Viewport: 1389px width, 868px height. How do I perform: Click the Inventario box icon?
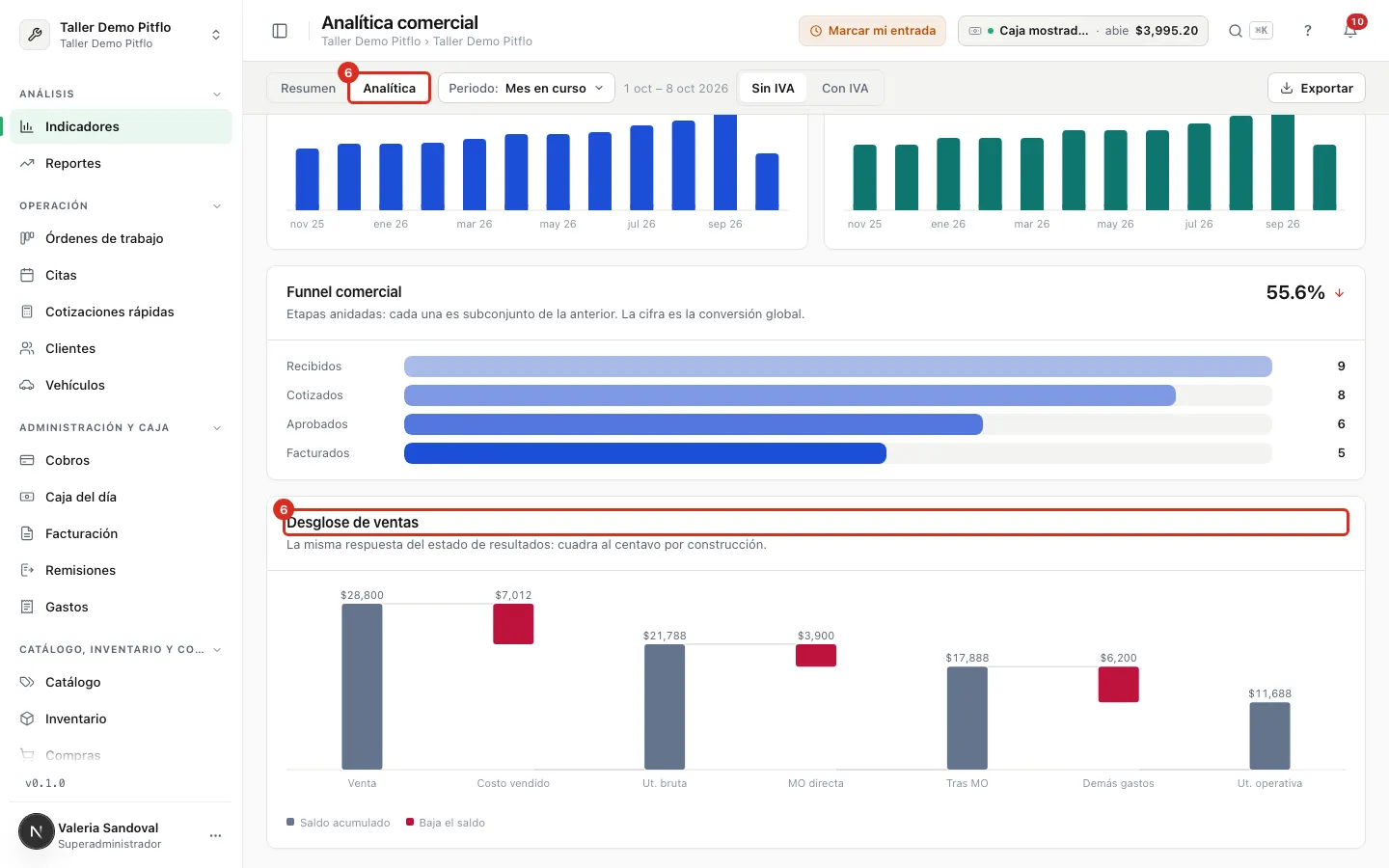click(x=27, y=719)
